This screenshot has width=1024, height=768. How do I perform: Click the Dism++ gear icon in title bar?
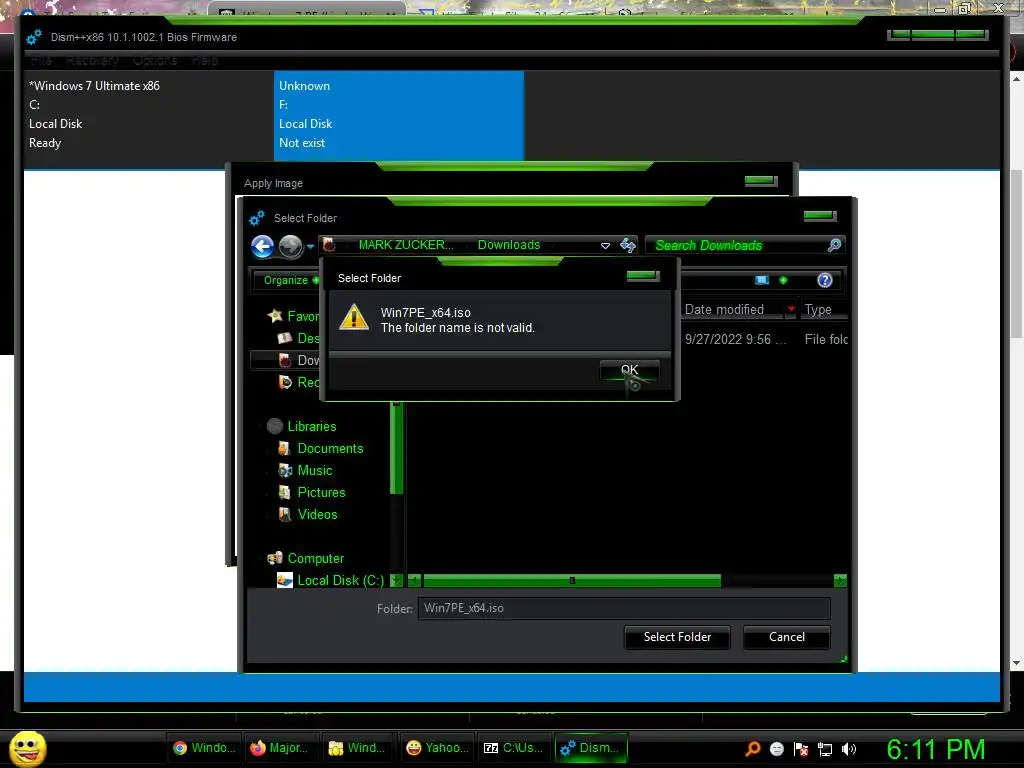click(34, 37)
